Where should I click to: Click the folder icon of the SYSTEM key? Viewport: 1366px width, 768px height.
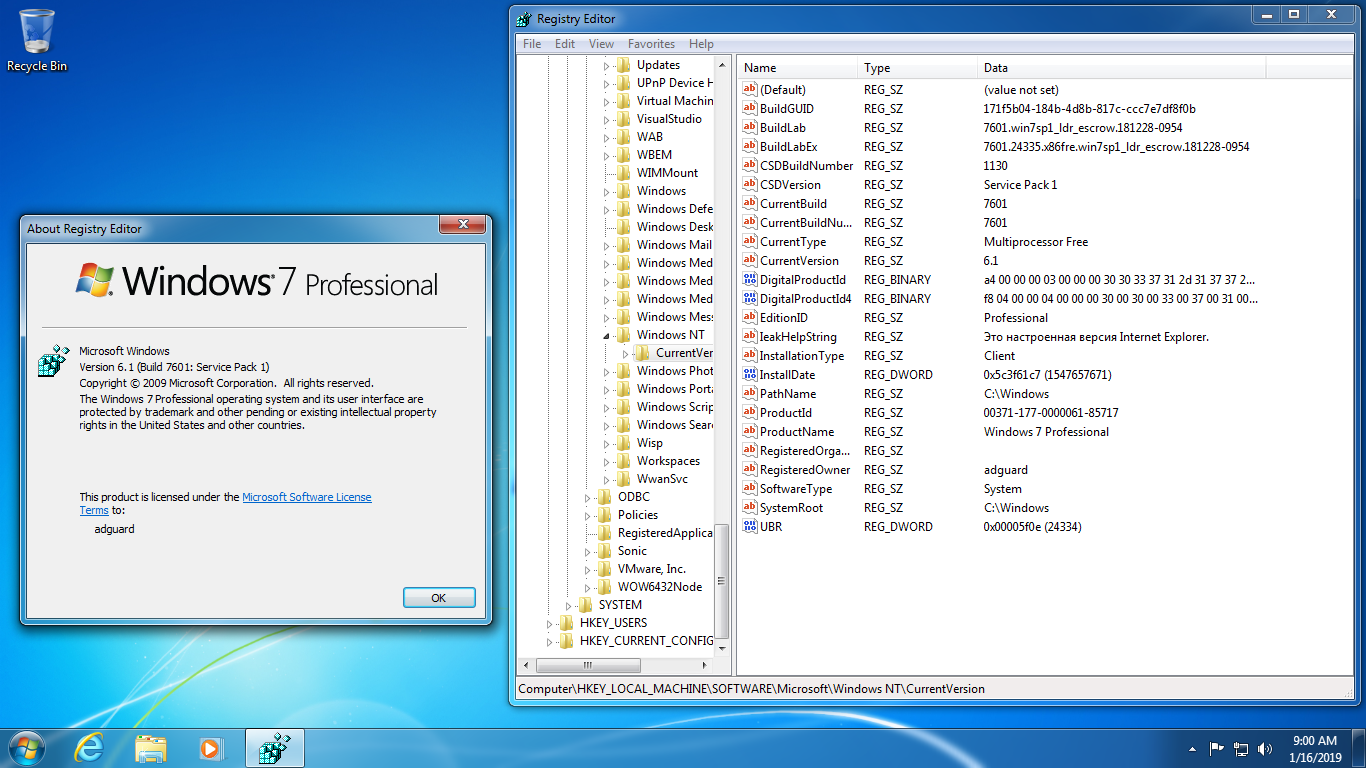point(586,604)
